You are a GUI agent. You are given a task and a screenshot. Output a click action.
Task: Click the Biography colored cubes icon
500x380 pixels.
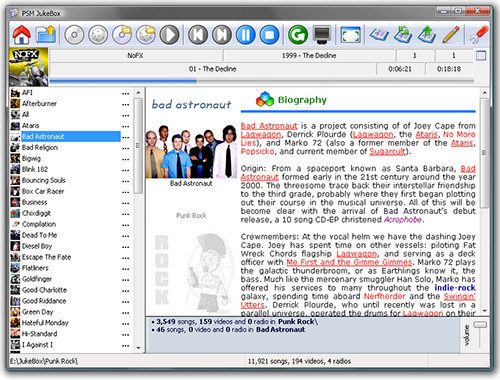265,99
